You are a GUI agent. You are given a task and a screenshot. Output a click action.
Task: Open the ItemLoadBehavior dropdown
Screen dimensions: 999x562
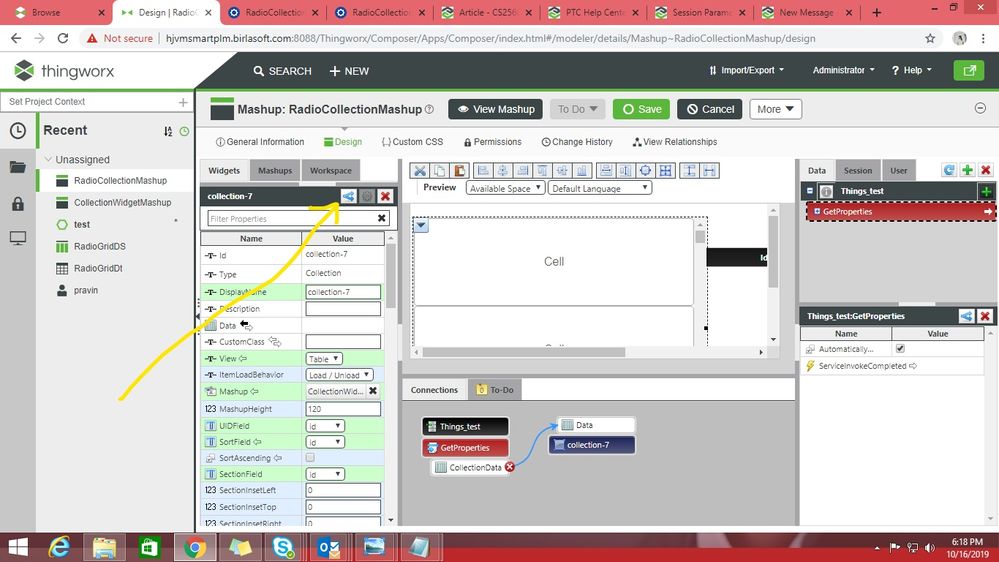coord(339,375)
